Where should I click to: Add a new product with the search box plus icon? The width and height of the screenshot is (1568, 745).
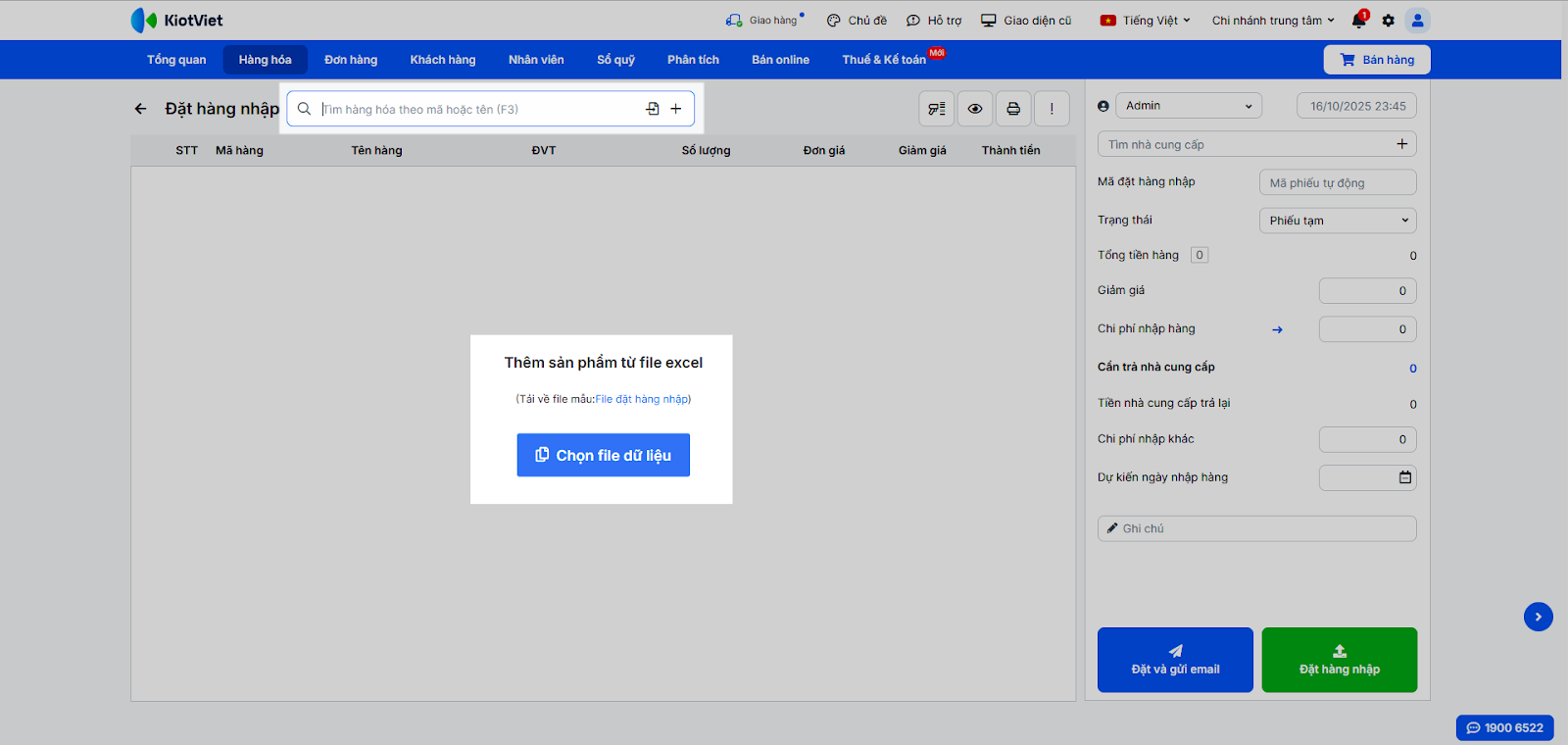(676, 109)
